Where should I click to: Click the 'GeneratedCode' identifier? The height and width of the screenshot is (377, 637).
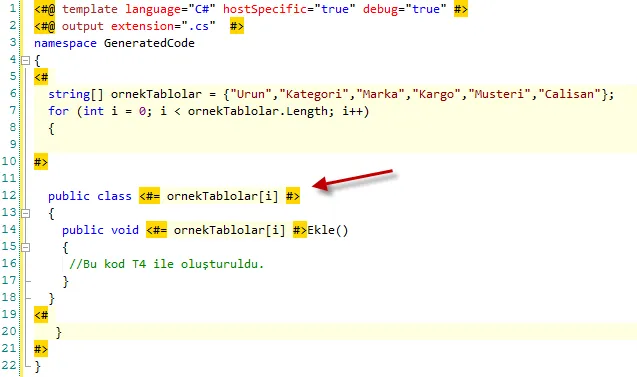149,43
